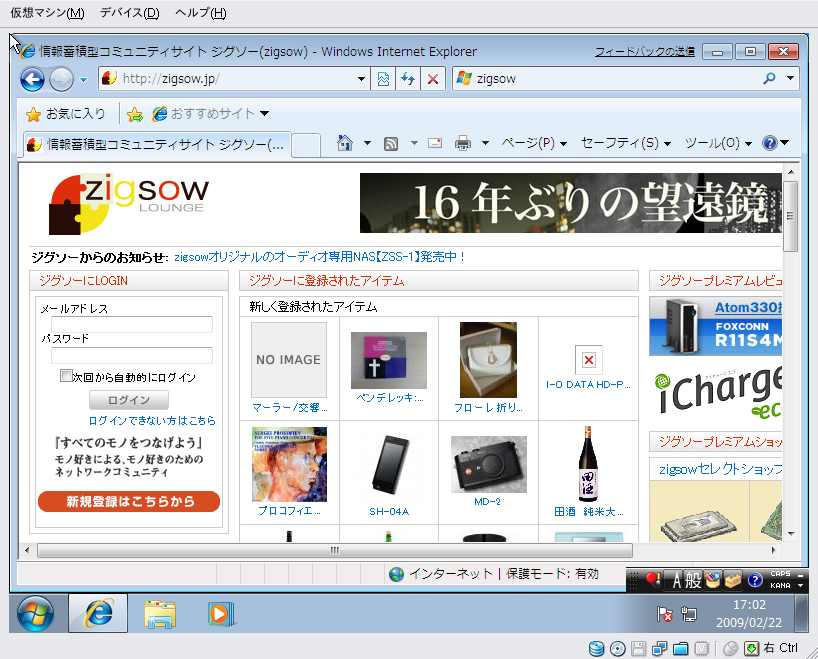Click the refresh page icon
Screen dimensions: 818x659
[408, 79]
